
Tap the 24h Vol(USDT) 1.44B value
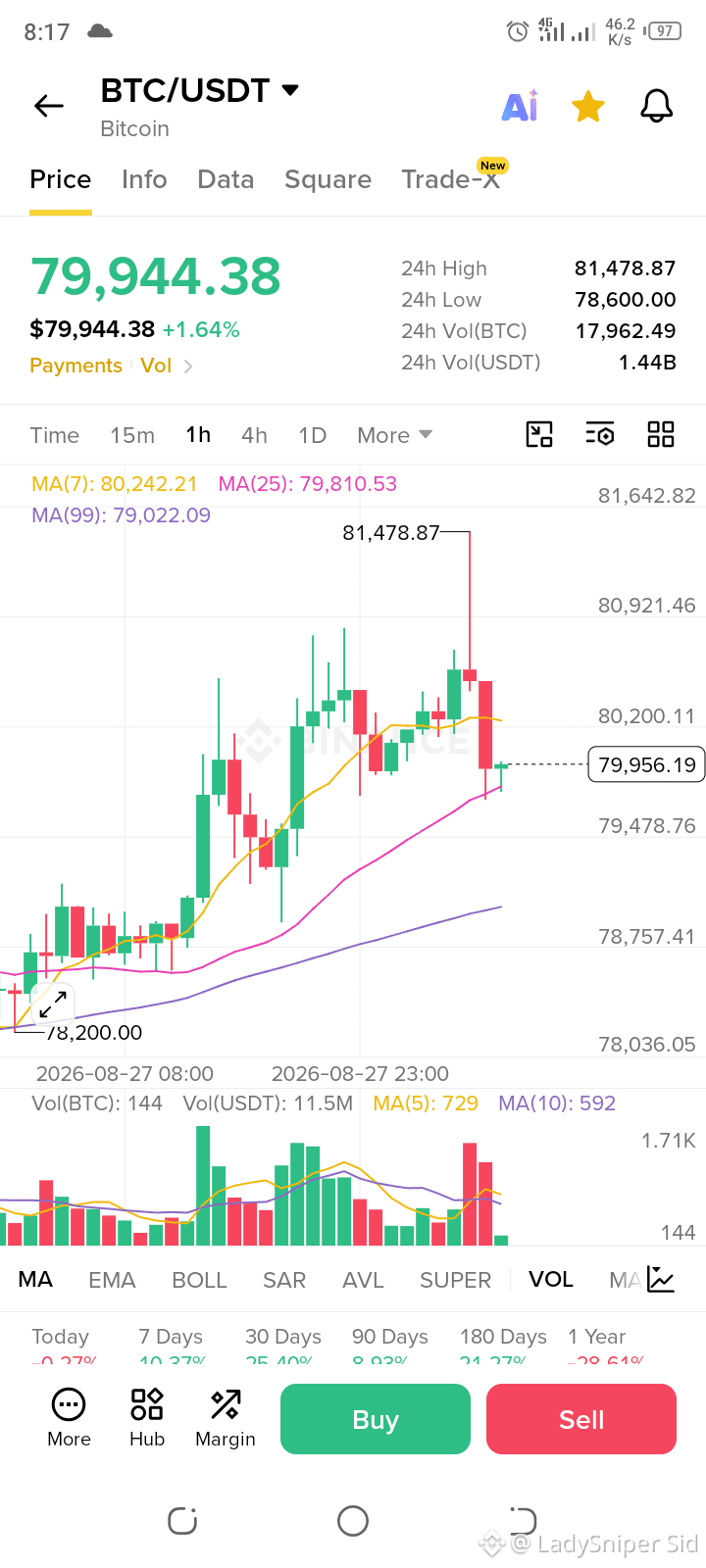click(x=647, y=363)
